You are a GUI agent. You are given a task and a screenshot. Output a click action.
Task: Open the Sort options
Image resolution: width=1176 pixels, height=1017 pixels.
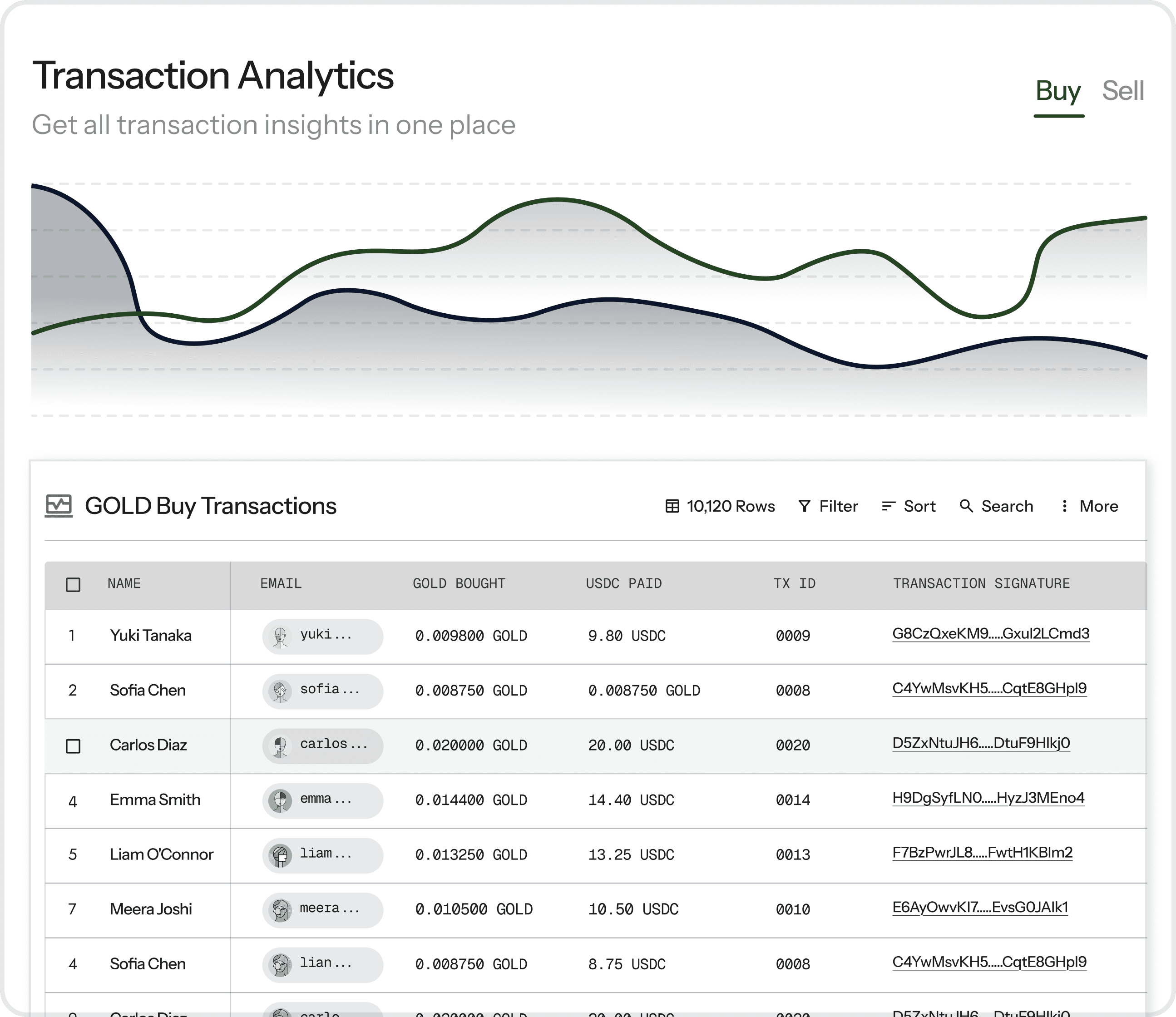[919, 506]
